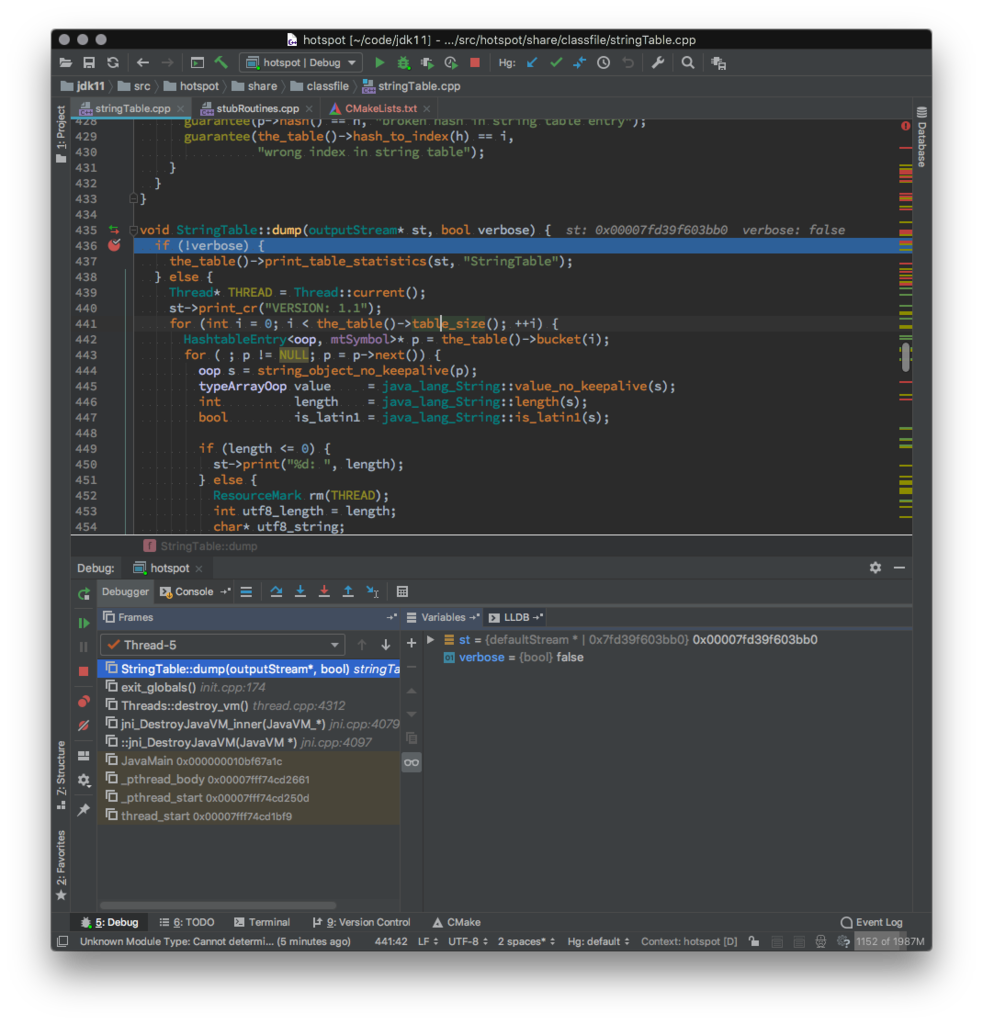Show Hg history clock icon
This screenshot has width=983, height=1024.
pyautogui.click(x=604, y=63)
